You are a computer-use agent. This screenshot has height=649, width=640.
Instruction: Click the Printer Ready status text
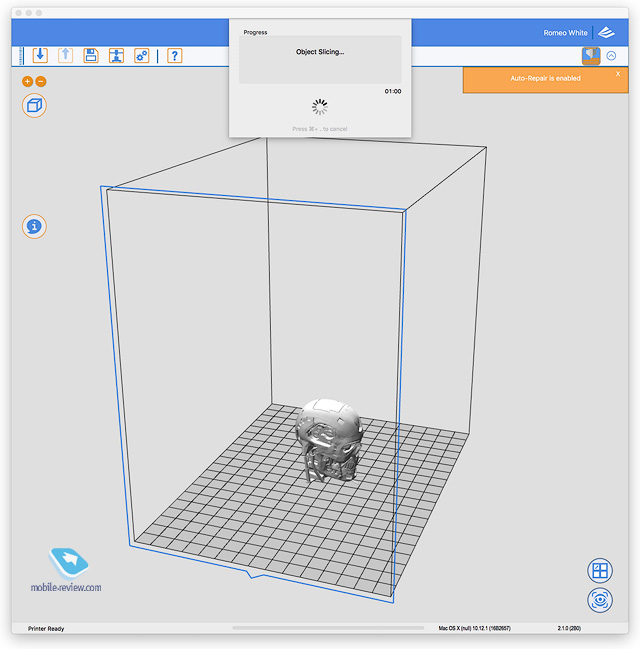[46, 628]
